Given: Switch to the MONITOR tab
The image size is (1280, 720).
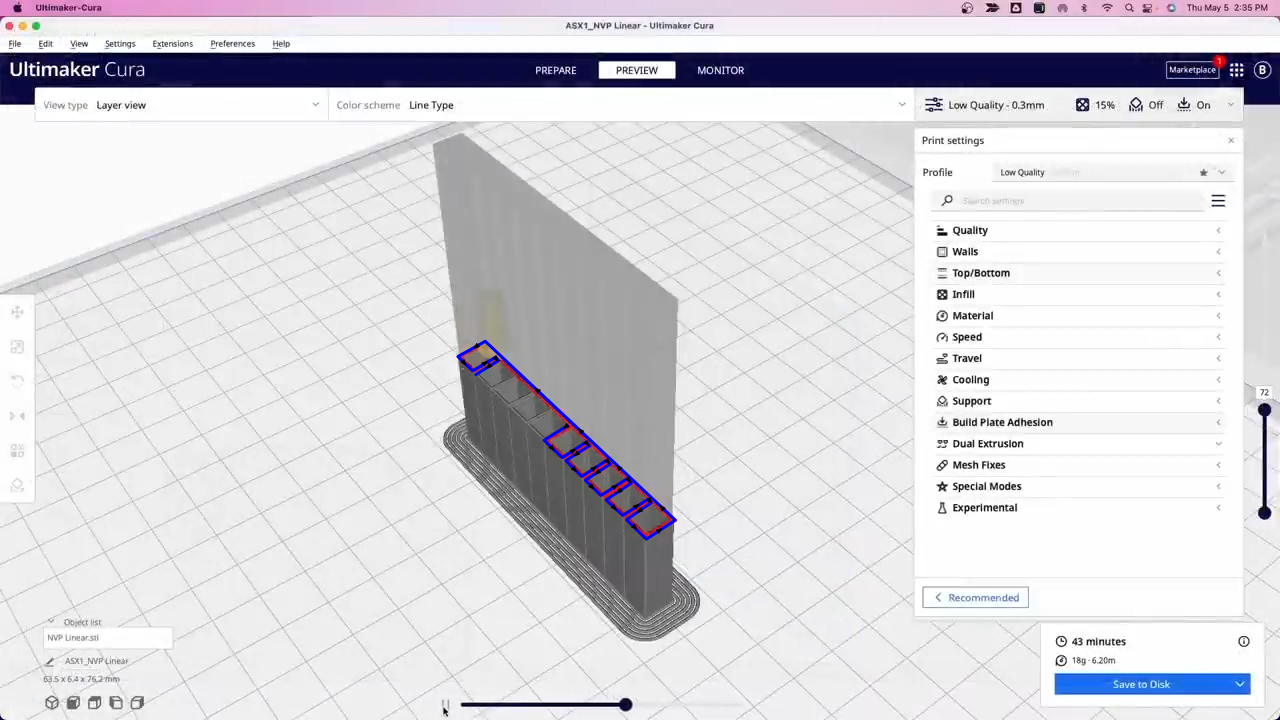Looking at the screenshot, I should pyautogui.click(x=720, y=70).
